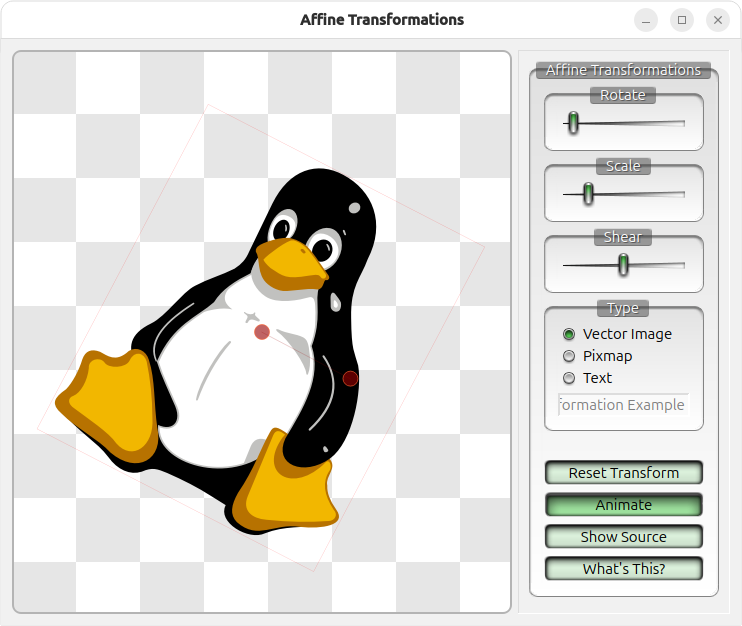Click the light red center handle on penguin
The image size is (742, 626).
[262, 331]
